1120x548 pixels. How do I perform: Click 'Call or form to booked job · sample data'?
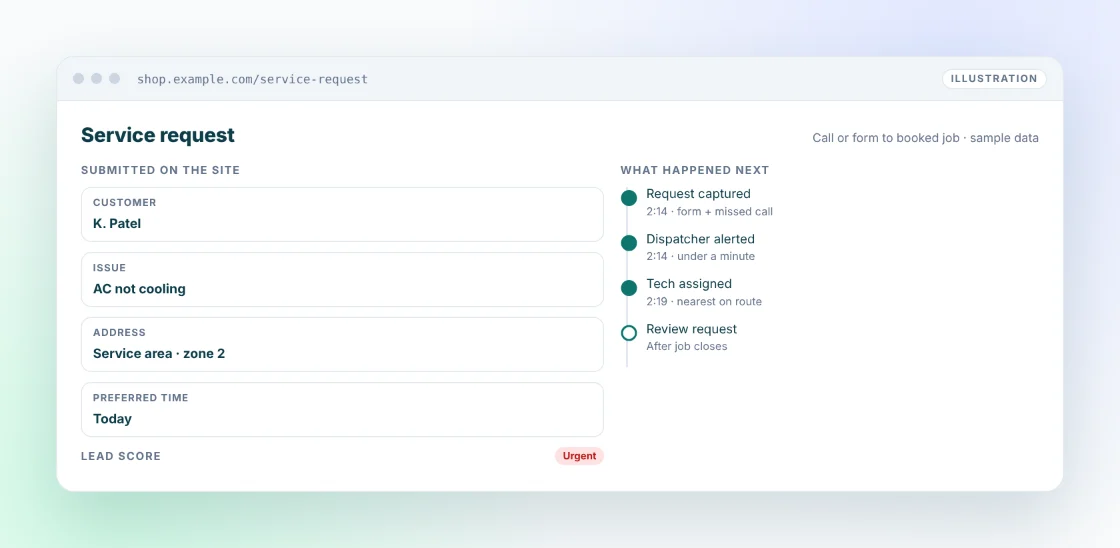[x=925, y=138]
